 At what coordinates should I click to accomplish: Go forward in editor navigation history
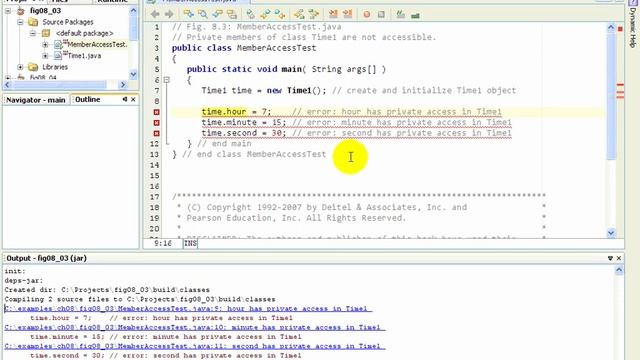pyautogui.click(x=169, y=14)
